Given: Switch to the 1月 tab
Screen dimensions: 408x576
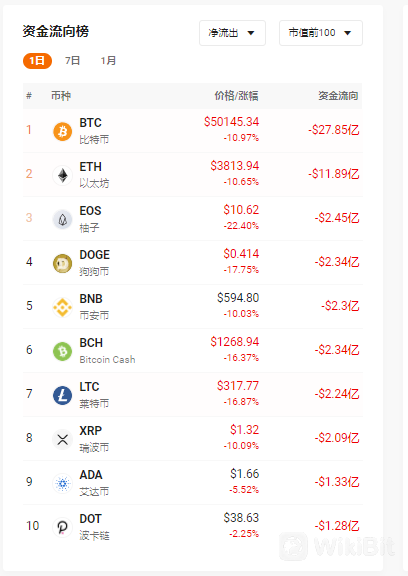Looking at the screenshot, I should pos(108,61).
